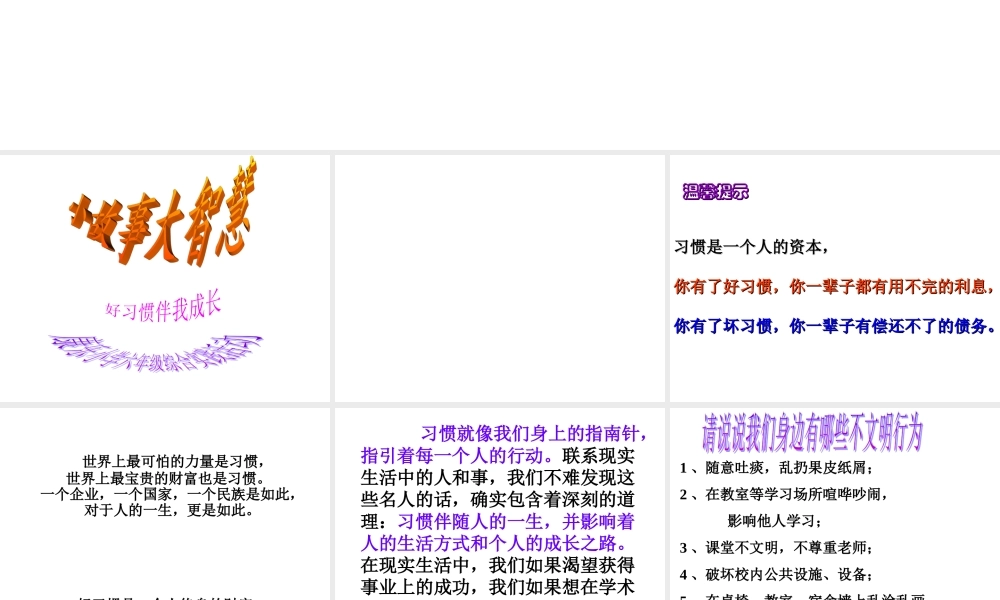Viewport: 1000px width, 600px height.
Task: Click red line 你有了好习惯，你一辈子都有用不完的利息
Action: pos(835,287)
